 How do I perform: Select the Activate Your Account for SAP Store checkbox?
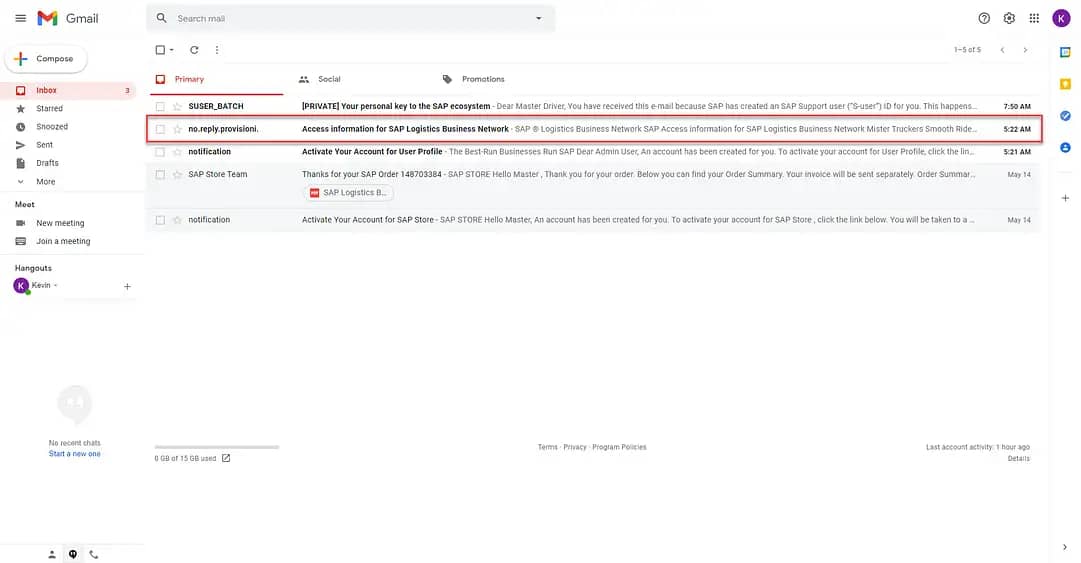(x=160, y=220)
